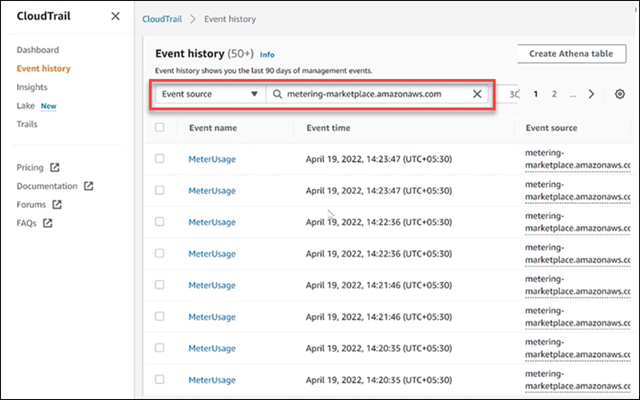Click the Event history breadcrumb text
The height and width of the screenshot is (400, 640).
point(230,19)
